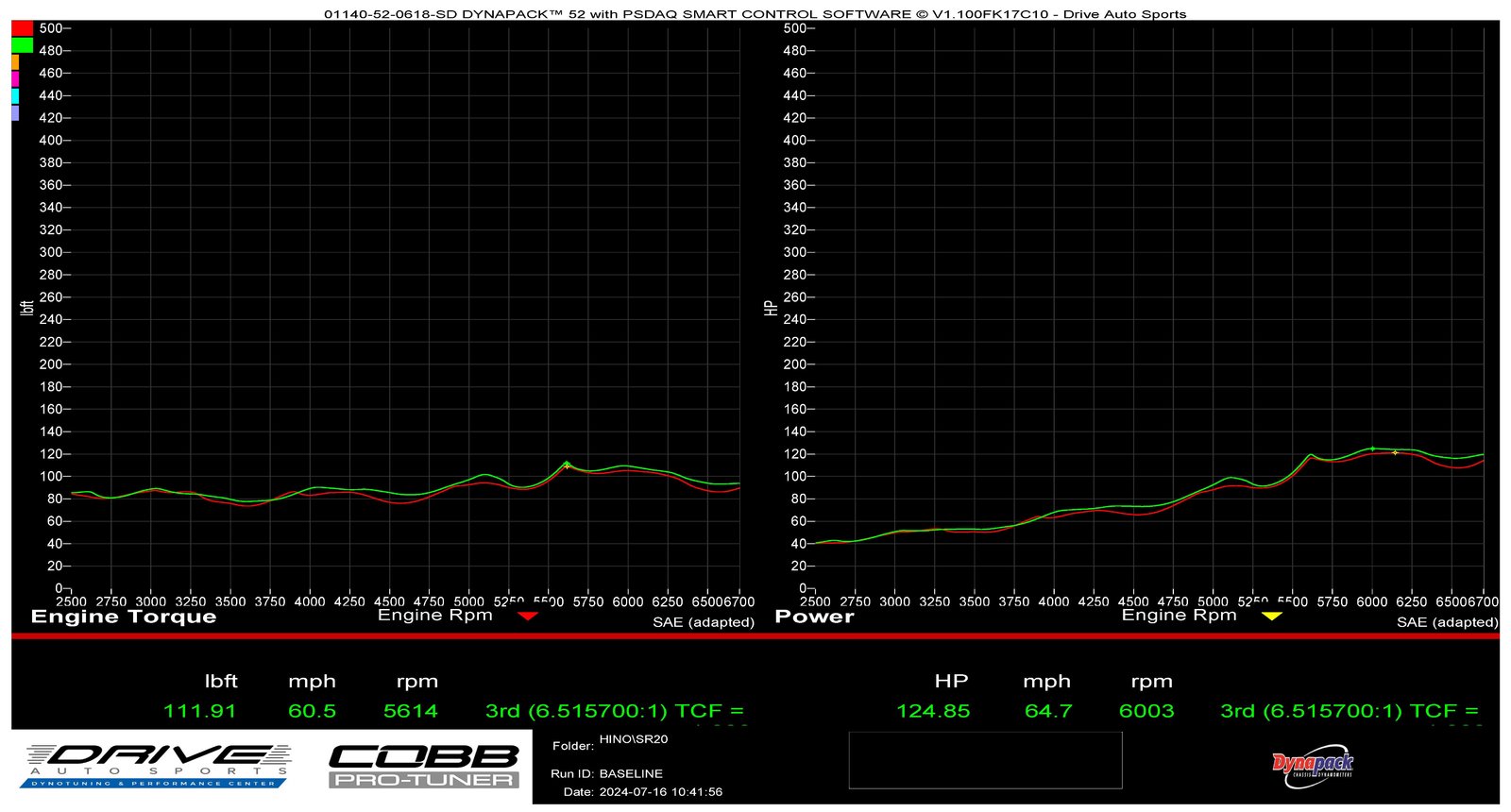The image size is (1511, 812).
Task: Click the date value 2024-07-16 10:41:56
Action: click(661, 792)
